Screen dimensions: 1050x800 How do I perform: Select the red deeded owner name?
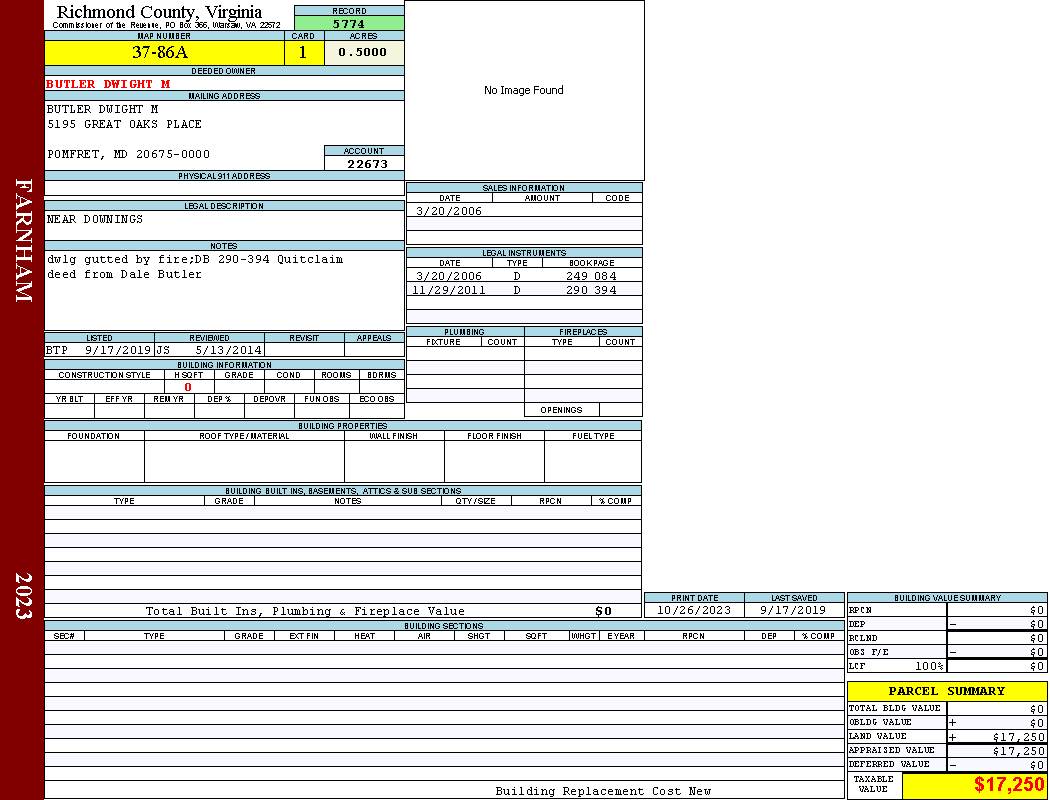click(x=108, y=84)
